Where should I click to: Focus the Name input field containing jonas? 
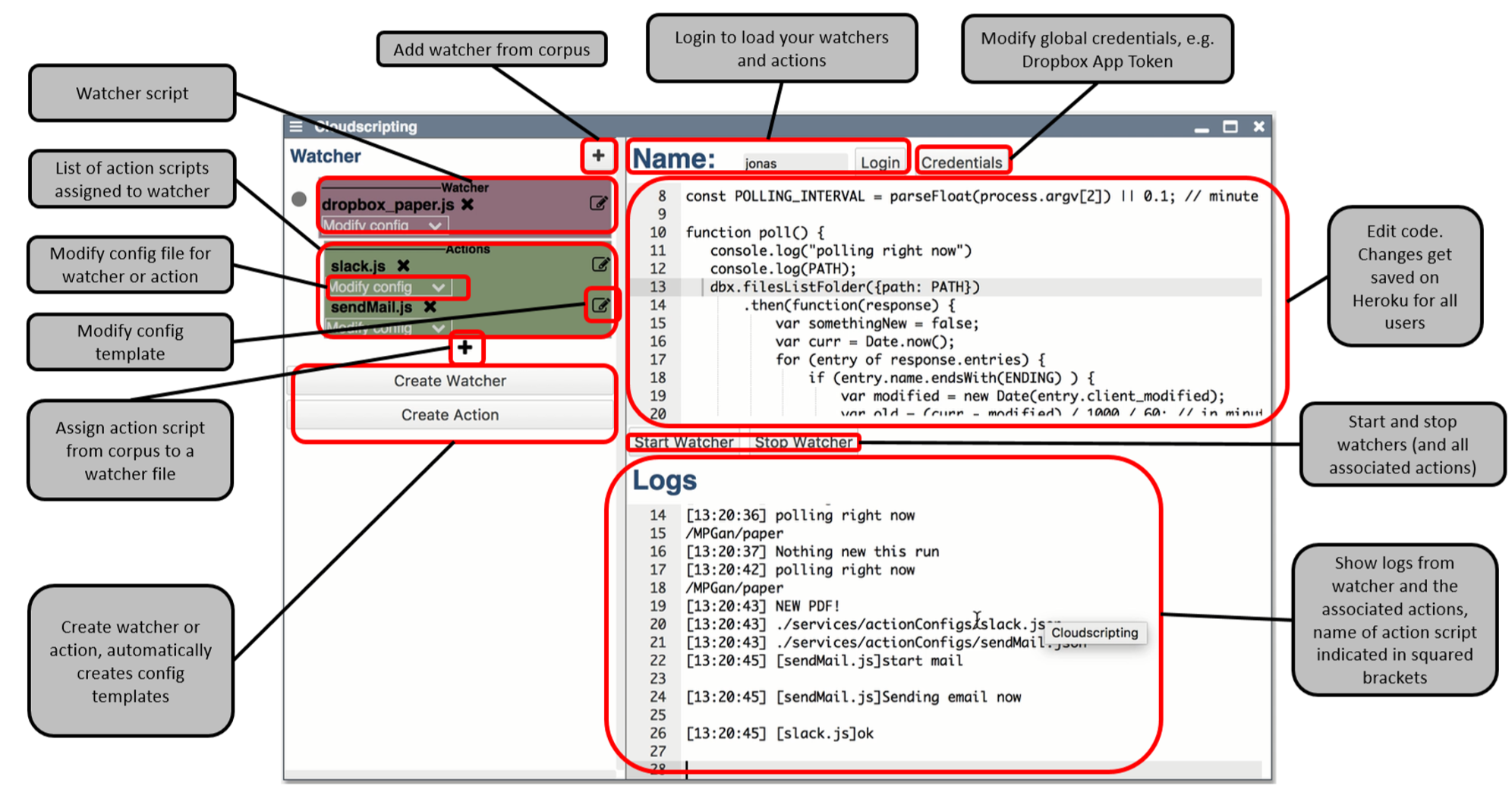794,163
